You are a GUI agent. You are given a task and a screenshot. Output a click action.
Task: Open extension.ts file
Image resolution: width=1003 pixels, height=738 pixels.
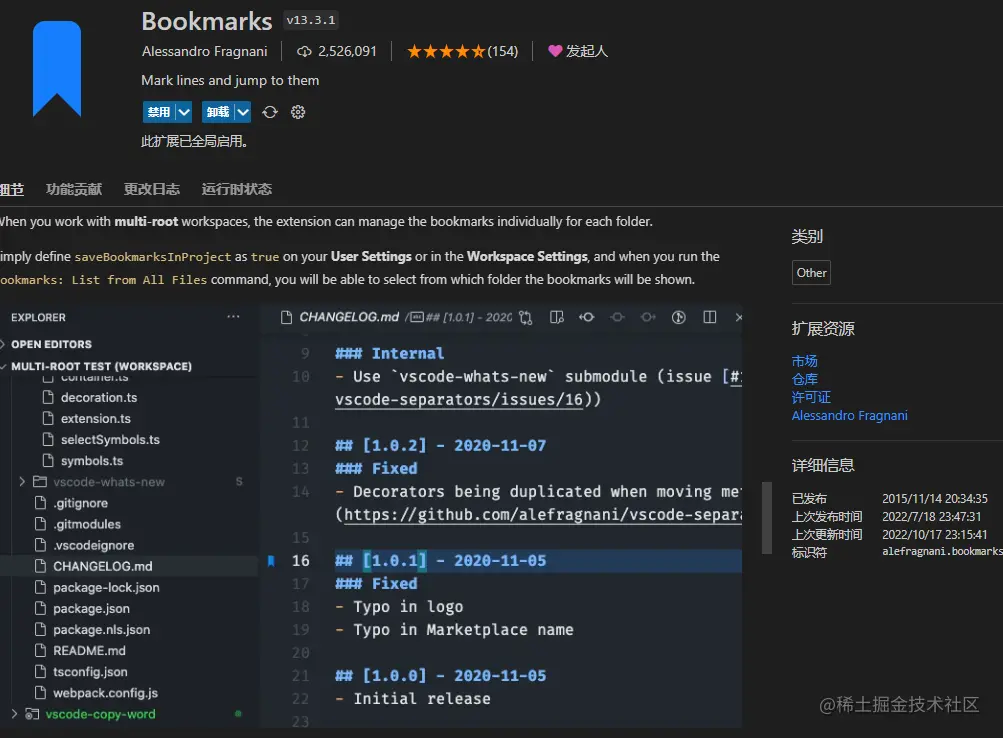coord(95,419)
